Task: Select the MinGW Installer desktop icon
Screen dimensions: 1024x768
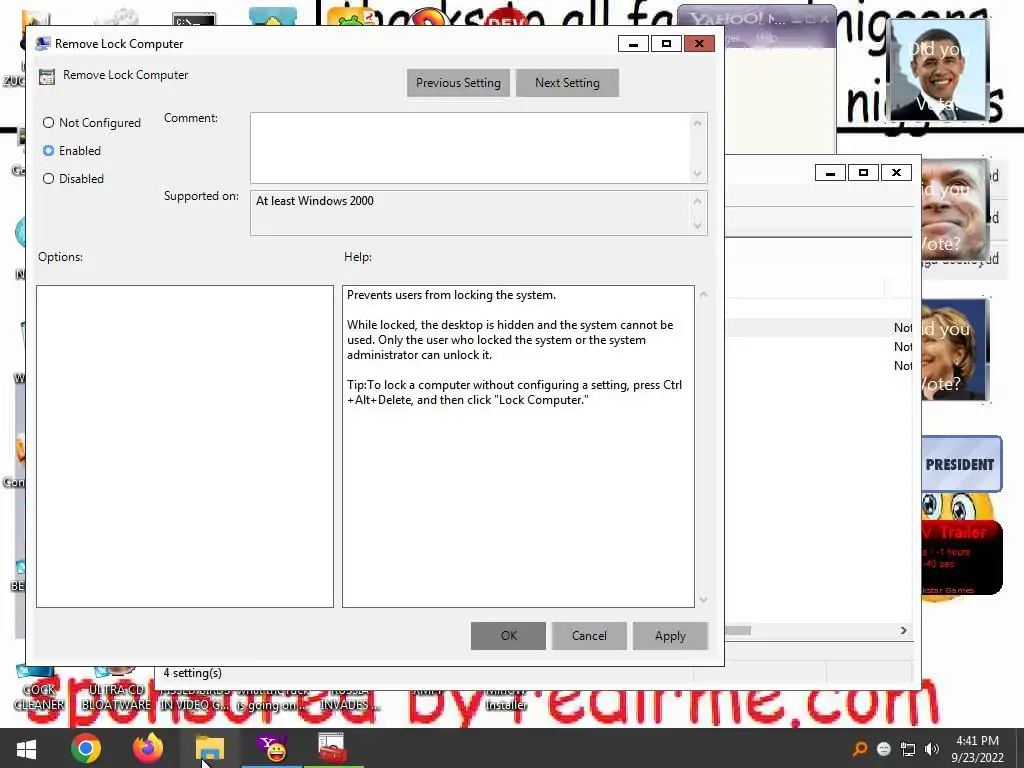Action: pyautogui.click(x=505, y=697)
